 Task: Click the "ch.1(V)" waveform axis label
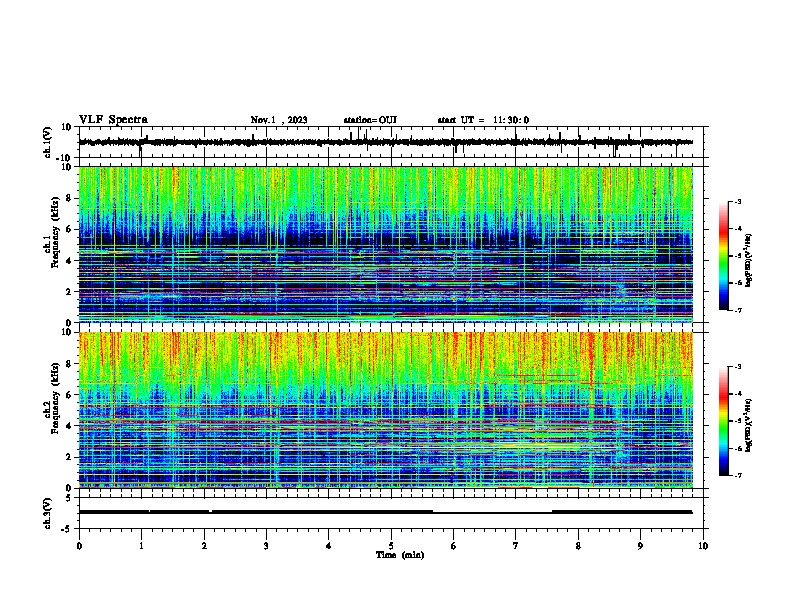click(x=48, y=142)
